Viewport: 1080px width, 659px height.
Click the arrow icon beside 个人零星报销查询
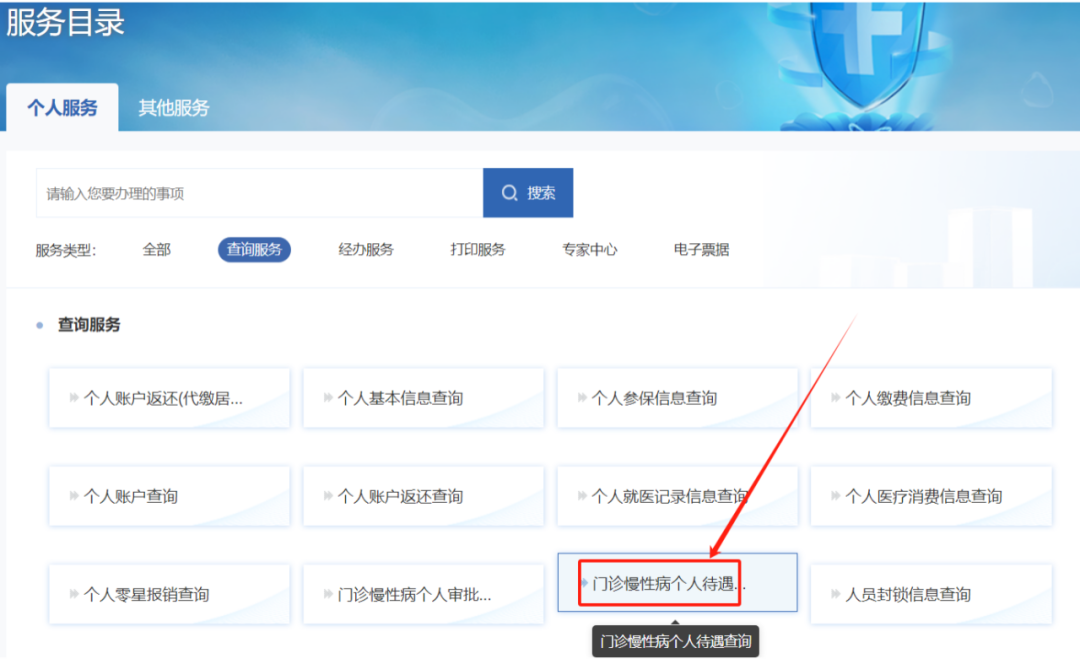pos(74,594)
